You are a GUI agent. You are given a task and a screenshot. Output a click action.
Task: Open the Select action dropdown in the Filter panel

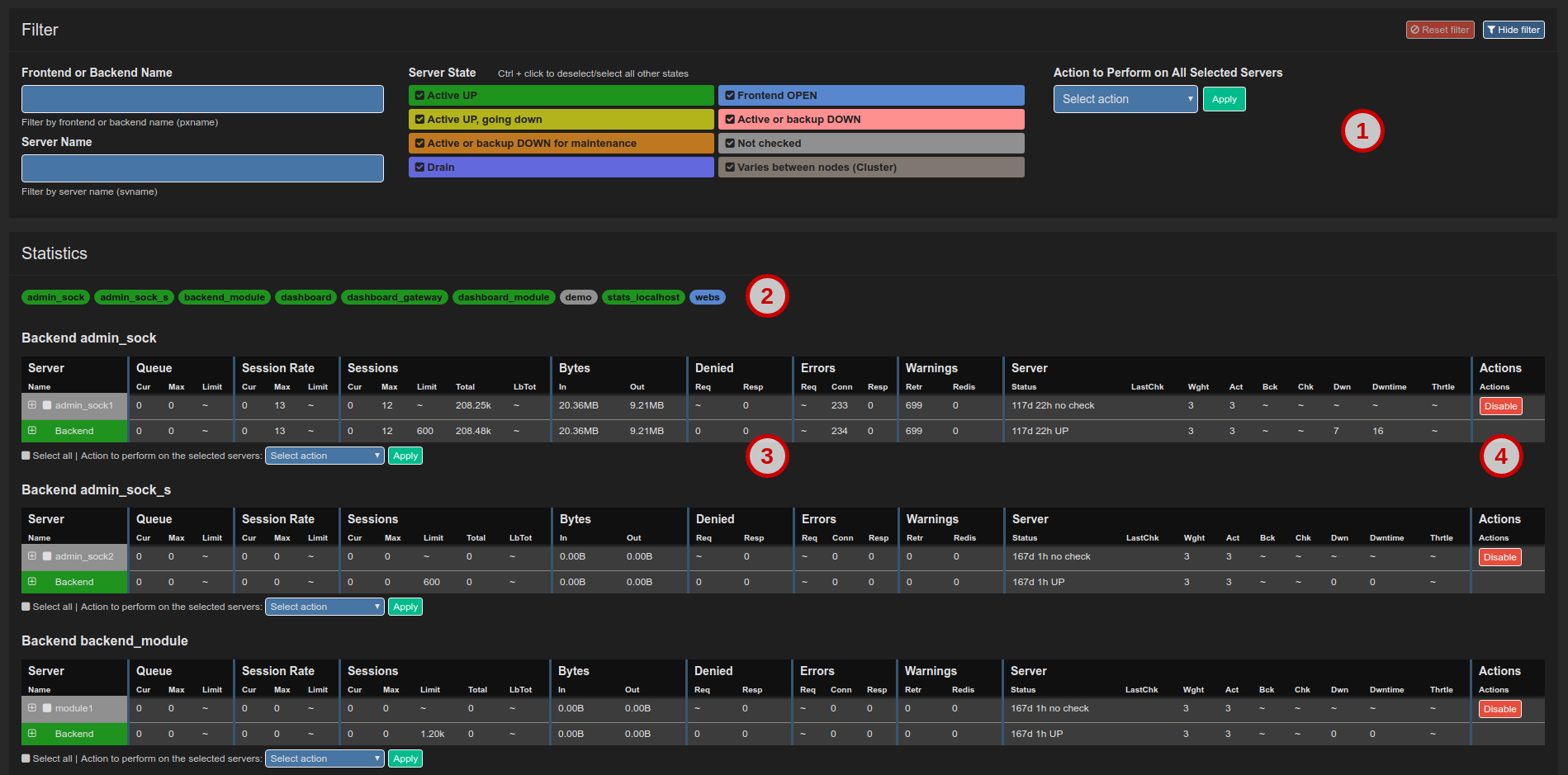pos(1125,99)
